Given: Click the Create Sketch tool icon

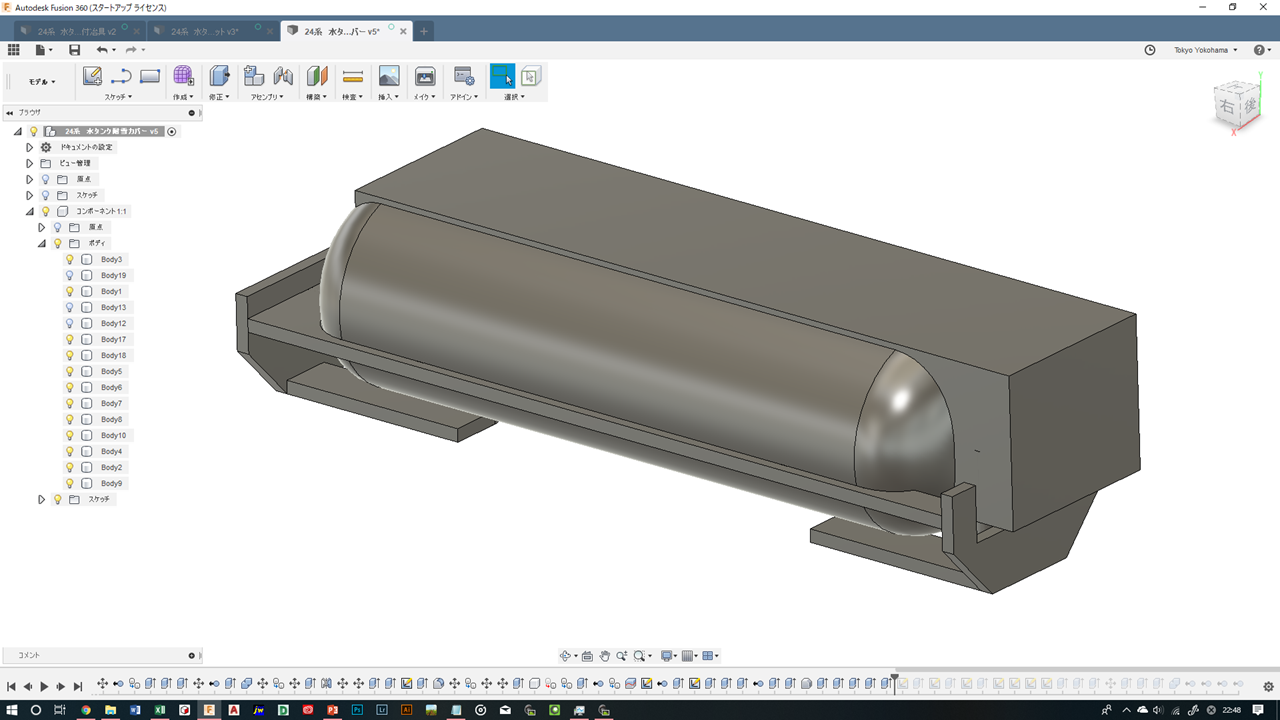Looking at the screenshot, I should click(92, 76).
